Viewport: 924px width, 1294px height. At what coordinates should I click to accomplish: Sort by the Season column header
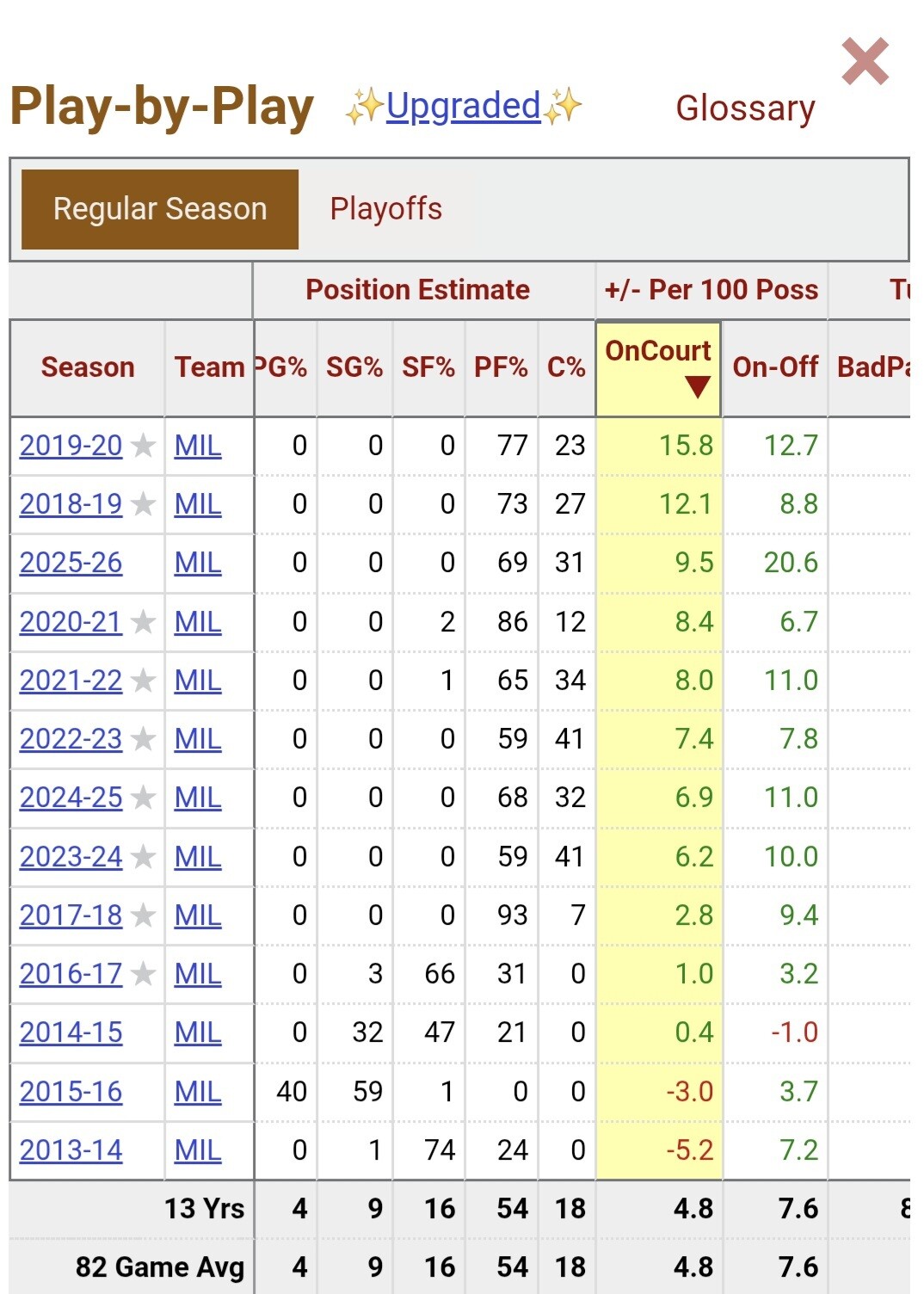click(88, 367)
